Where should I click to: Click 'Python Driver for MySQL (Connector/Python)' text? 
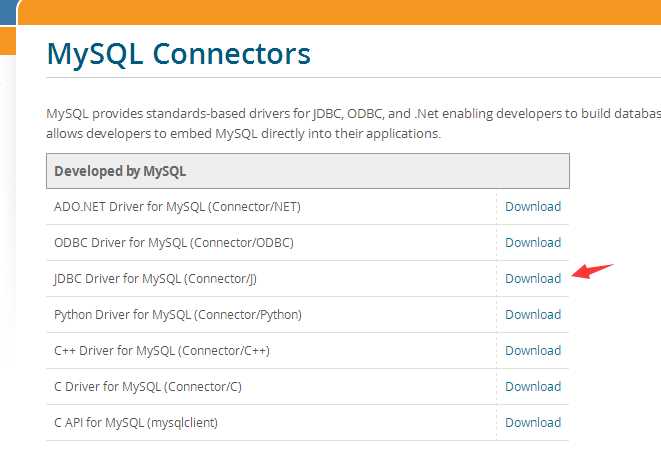click(178, 315)
